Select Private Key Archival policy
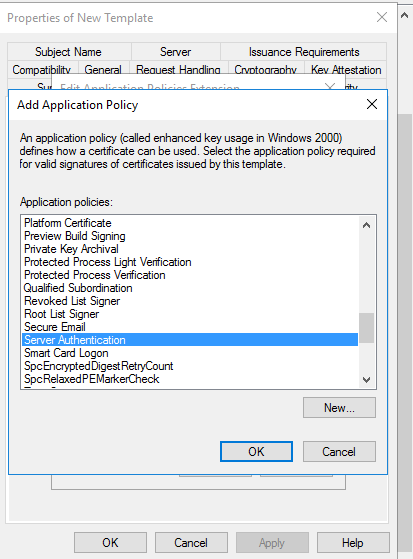Image resolution: width=413 pixels, height=559 pixels. click(190, 249)
